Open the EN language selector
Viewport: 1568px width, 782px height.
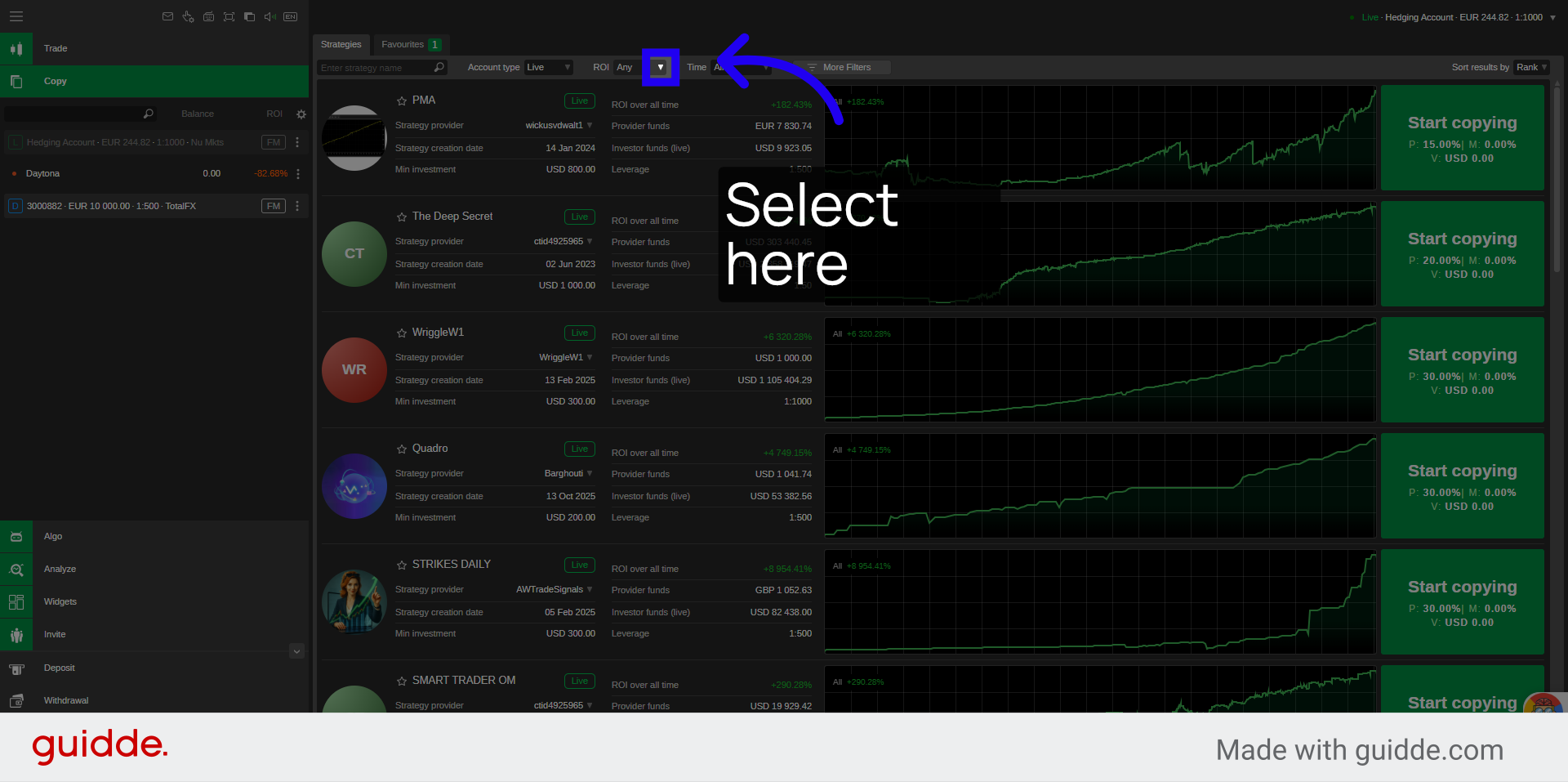tap(290, 16)
